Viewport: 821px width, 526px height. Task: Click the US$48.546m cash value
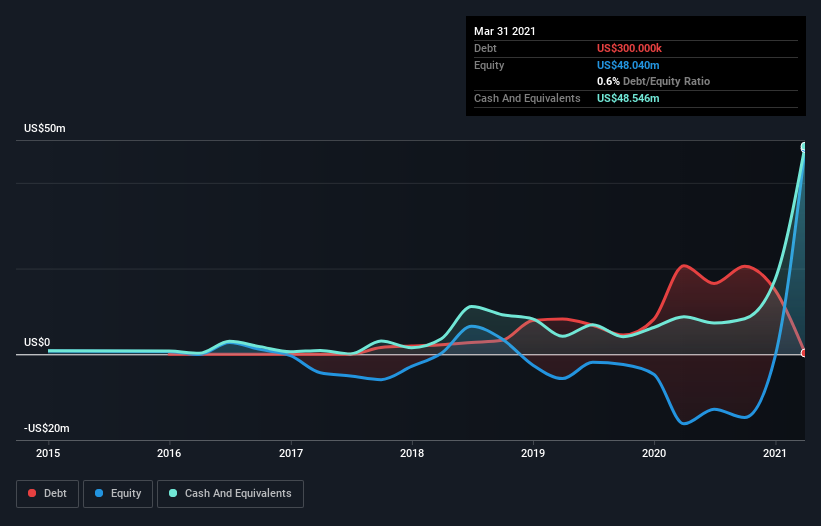point(628,98)
